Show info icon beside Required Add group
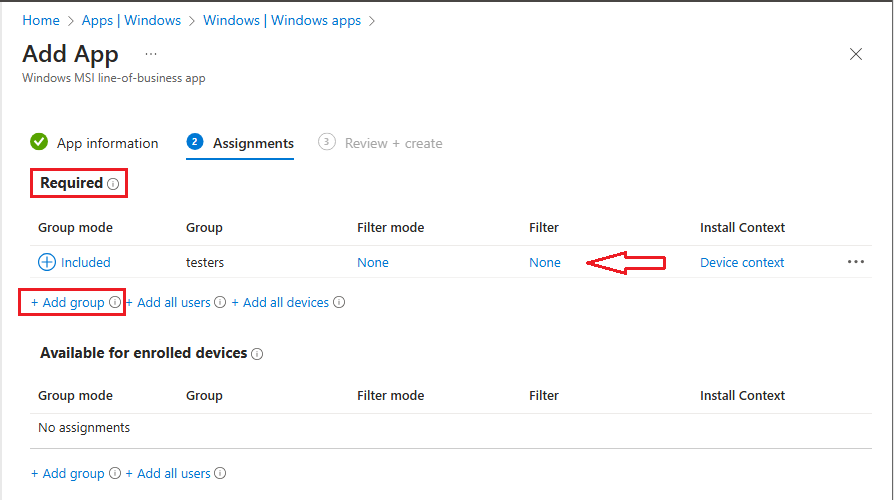 tap(115, 302)
